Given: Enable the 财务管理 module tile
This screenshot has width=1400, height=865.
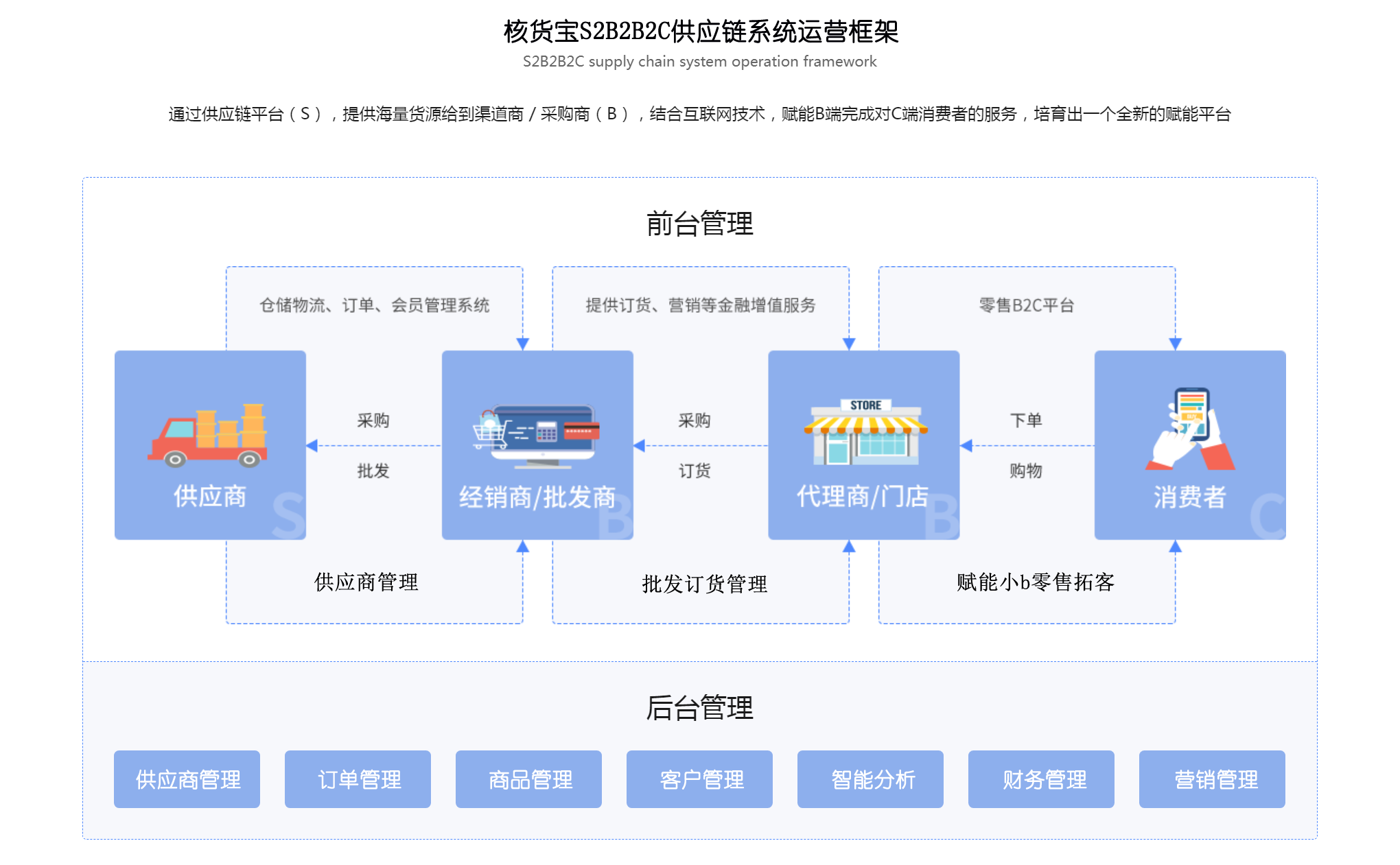Looking at the screenshot, I should pyautogui.click(x=1040, y=779).
